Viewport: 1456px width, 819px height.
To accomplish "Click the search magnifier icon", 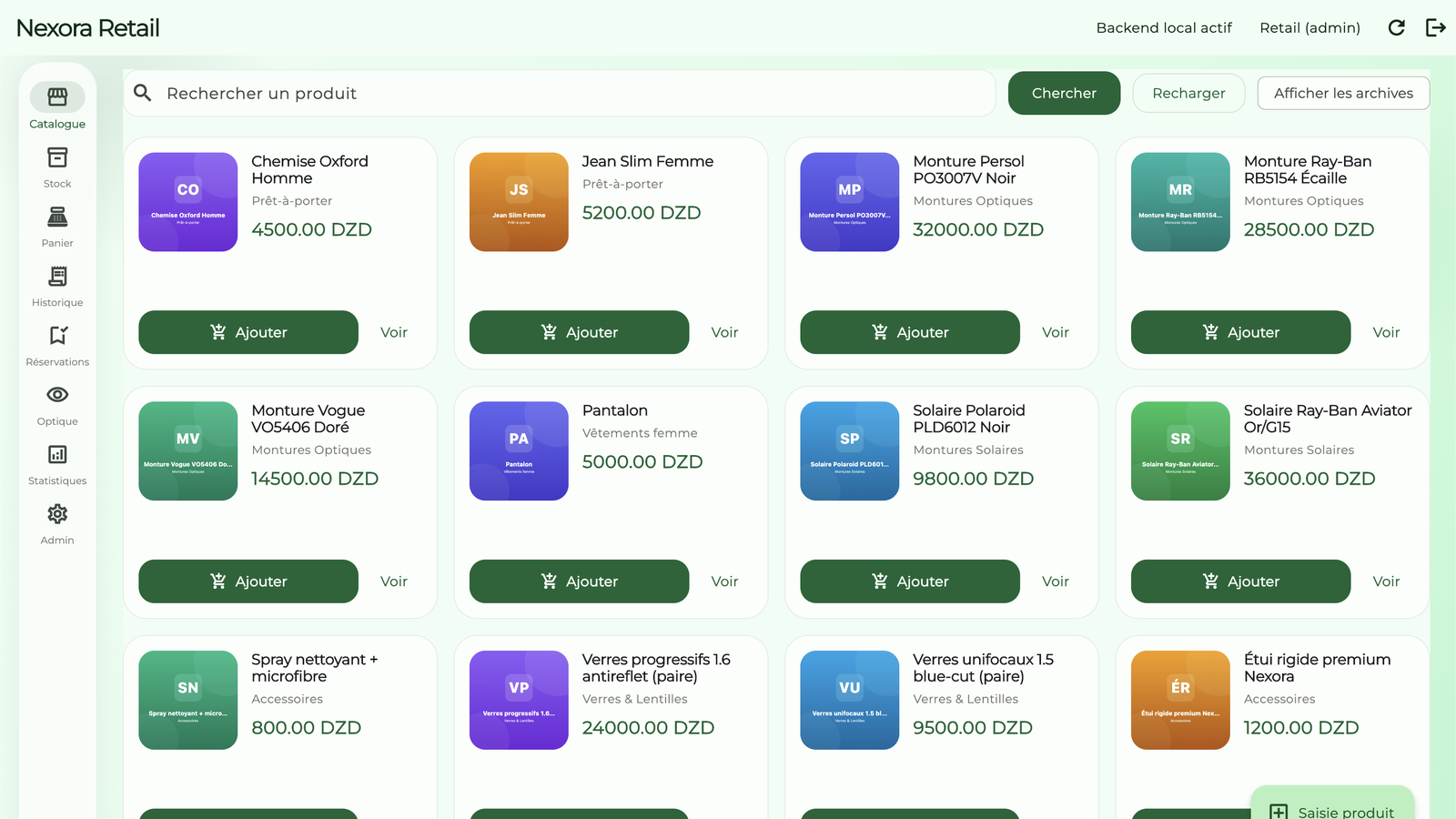I will 143,93.
